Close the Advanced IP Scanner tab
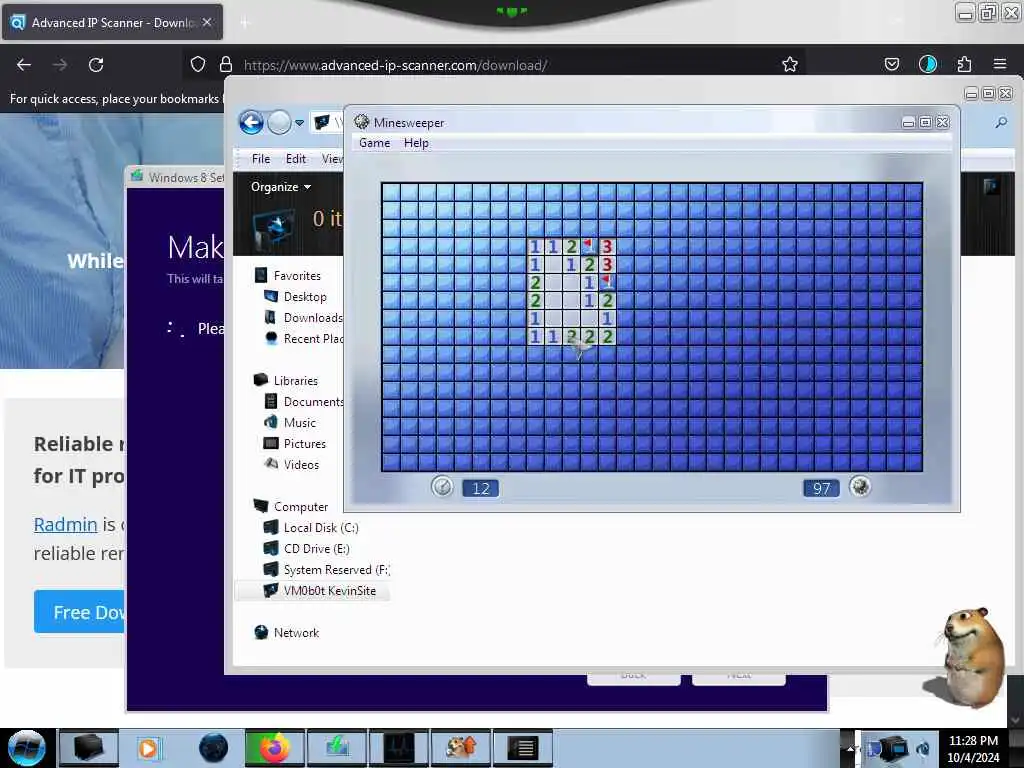This screenshot has height=768, width=1024. (207, 22)
